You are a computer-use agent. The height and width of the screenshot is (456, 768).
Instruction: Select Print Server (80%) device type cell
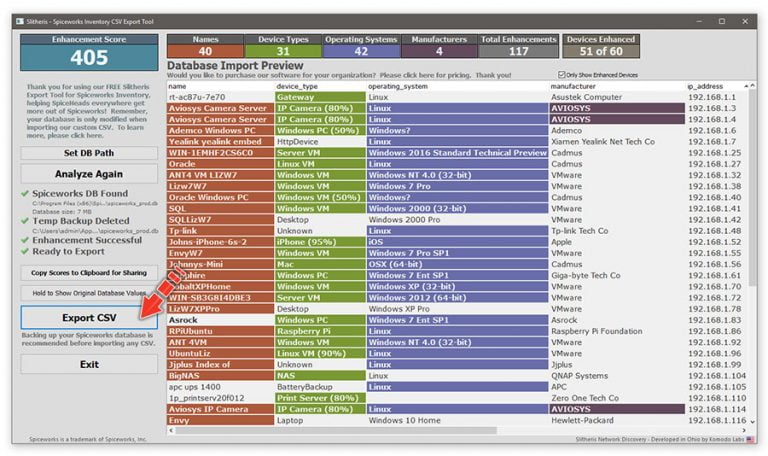click(320, 398)
